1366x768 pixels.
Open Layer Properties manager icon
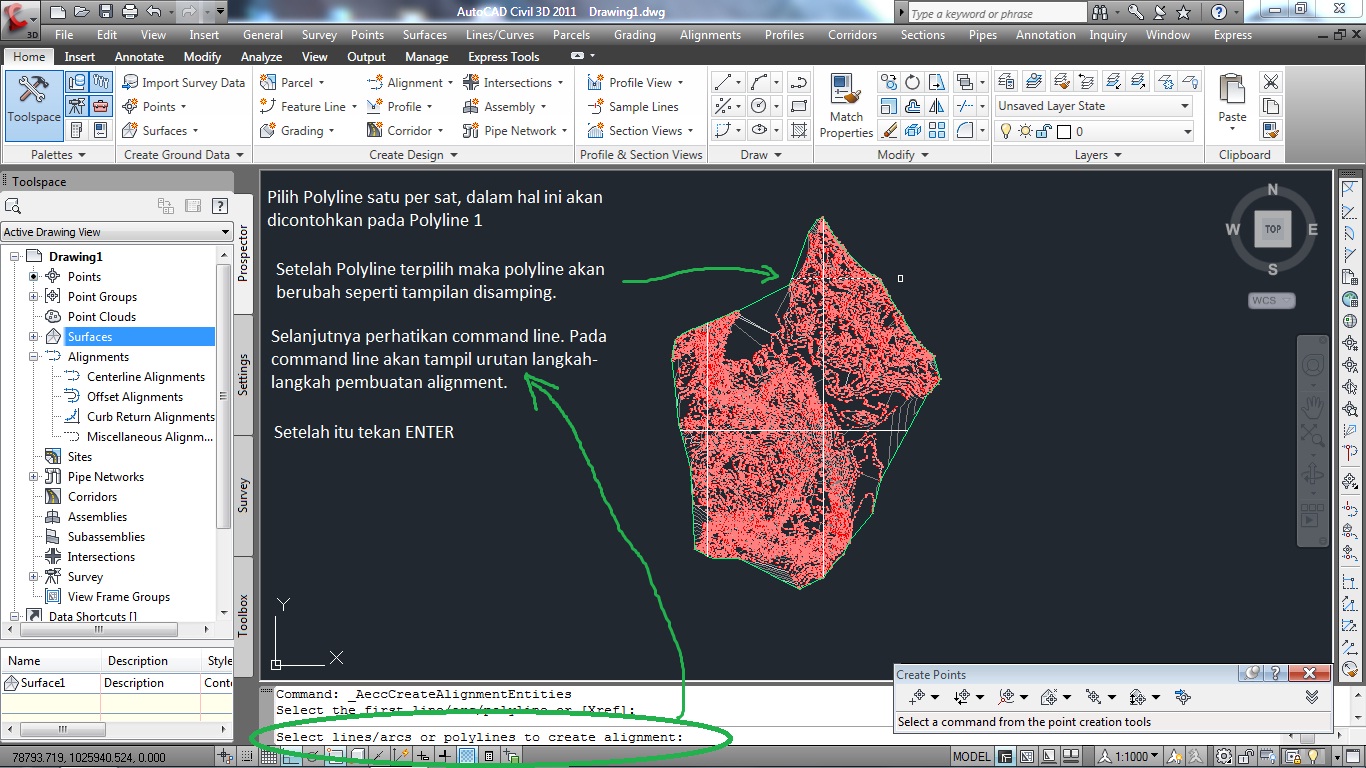pyautogui.click(x=1007, y=82)
